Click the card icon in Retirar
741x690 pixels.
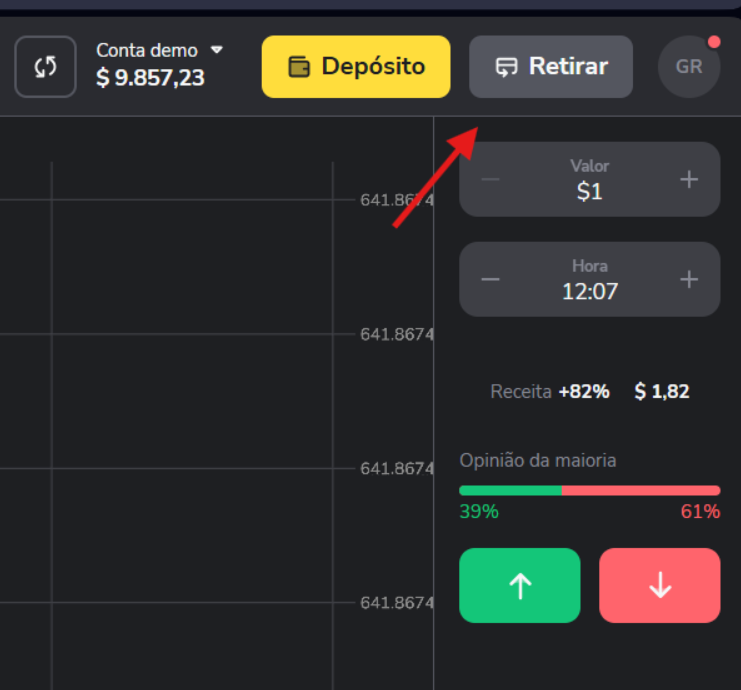point(506,67)
